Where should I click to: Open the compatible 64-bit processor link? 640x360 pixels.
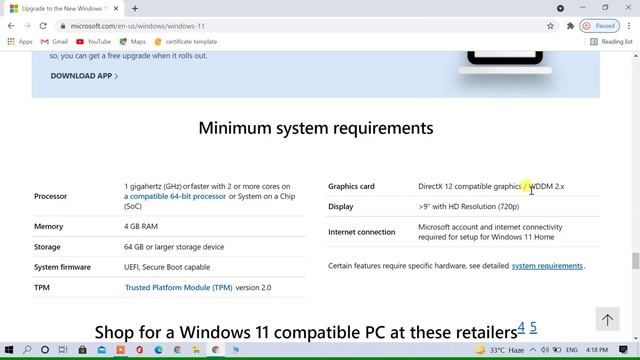click(178, 196)
